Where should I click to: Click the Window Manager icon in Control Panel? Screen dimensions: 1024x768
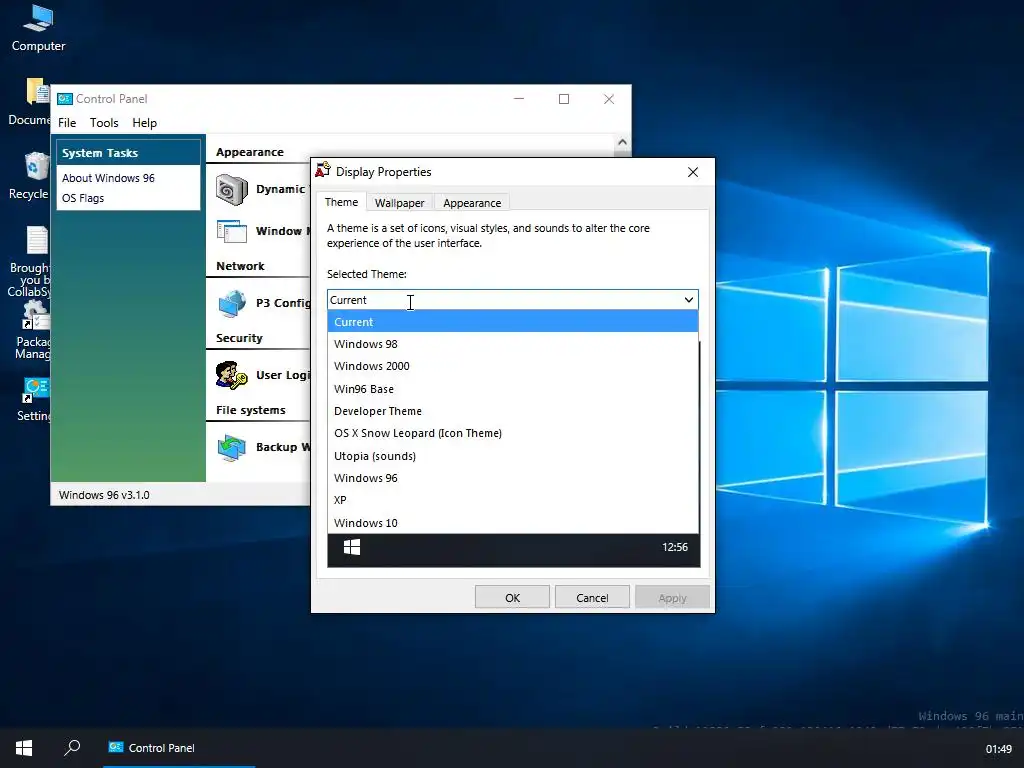[x=232, y=231]
